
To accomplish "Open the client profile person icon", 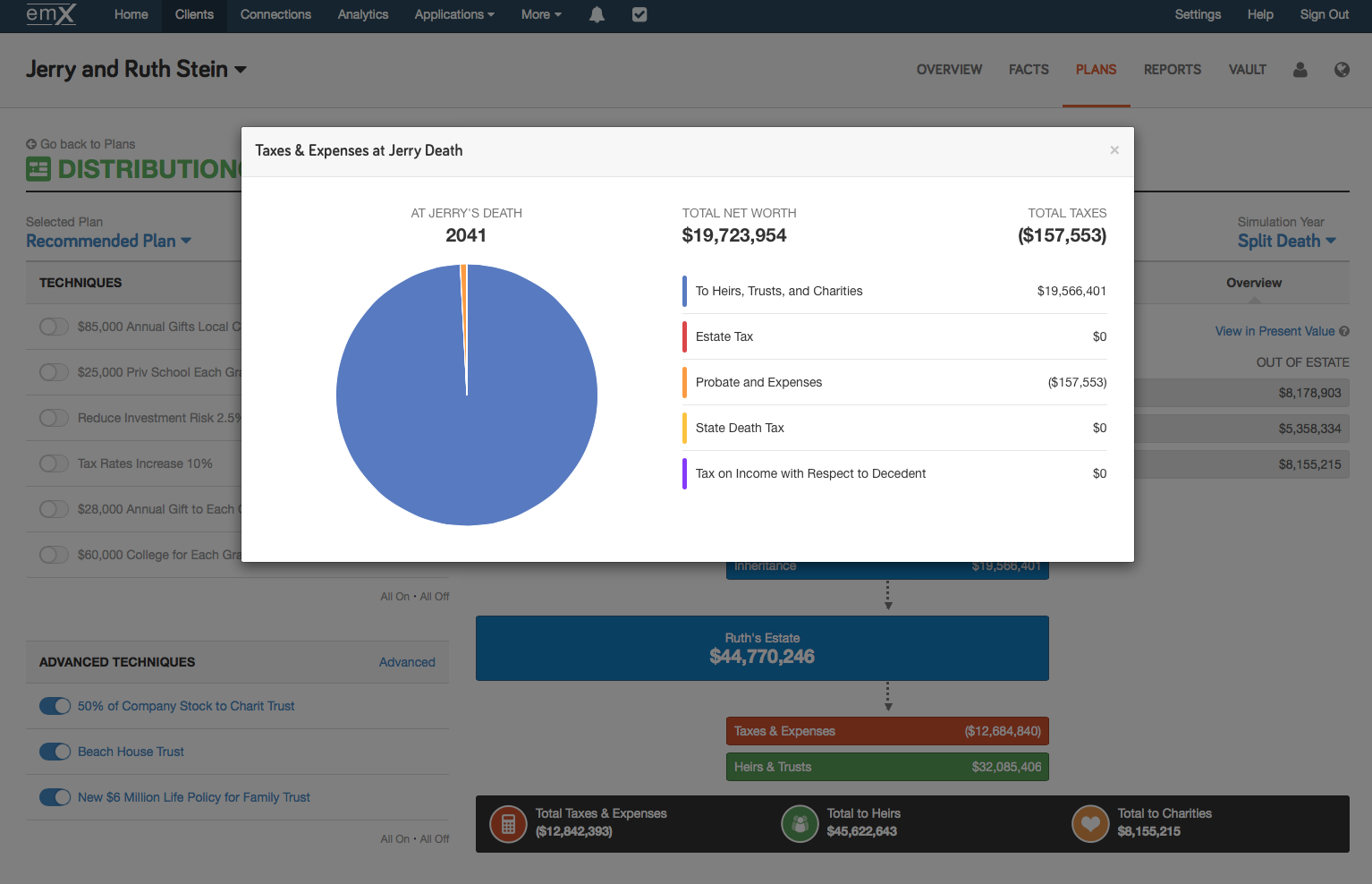I will point(1300,69).
